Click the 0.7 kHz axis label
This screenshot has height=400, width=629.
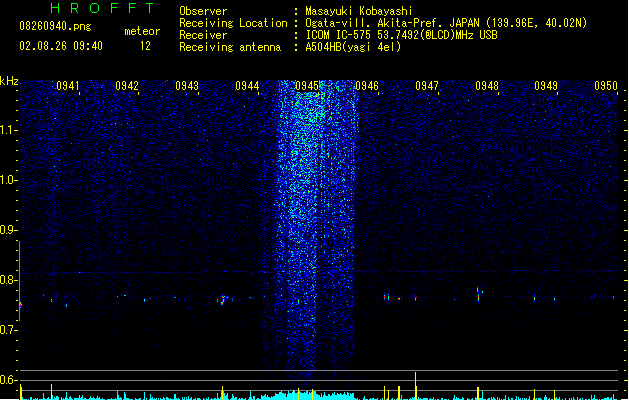point(8,330)
